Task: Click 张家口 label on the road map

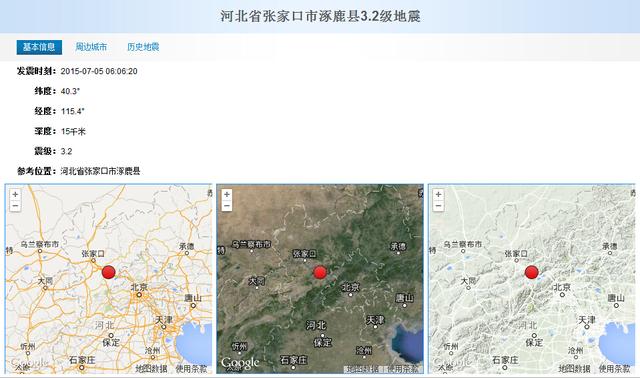Action: [93, 253]
